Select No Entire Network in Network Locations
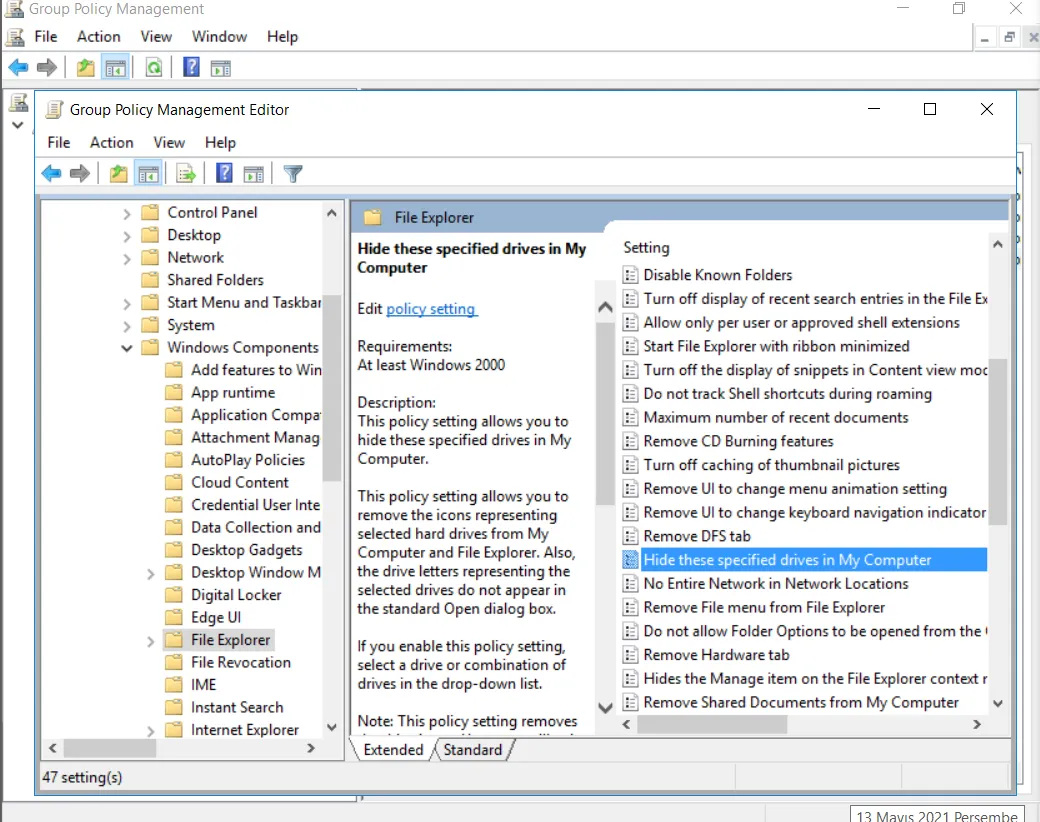This screenshot has height=822, width=1040. tap(775, 584)
